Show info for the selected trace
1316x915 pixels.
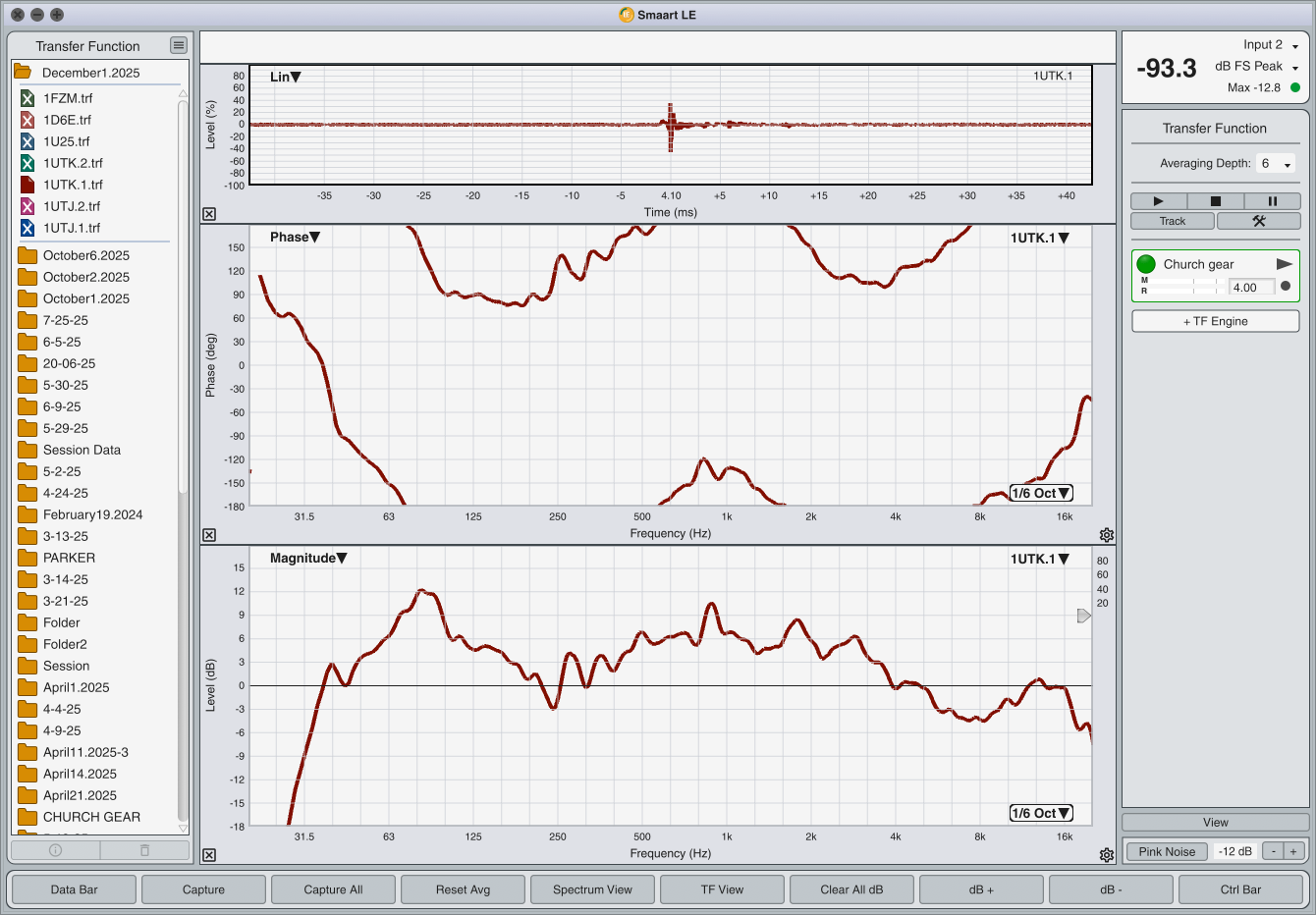[x=56, y=850]
